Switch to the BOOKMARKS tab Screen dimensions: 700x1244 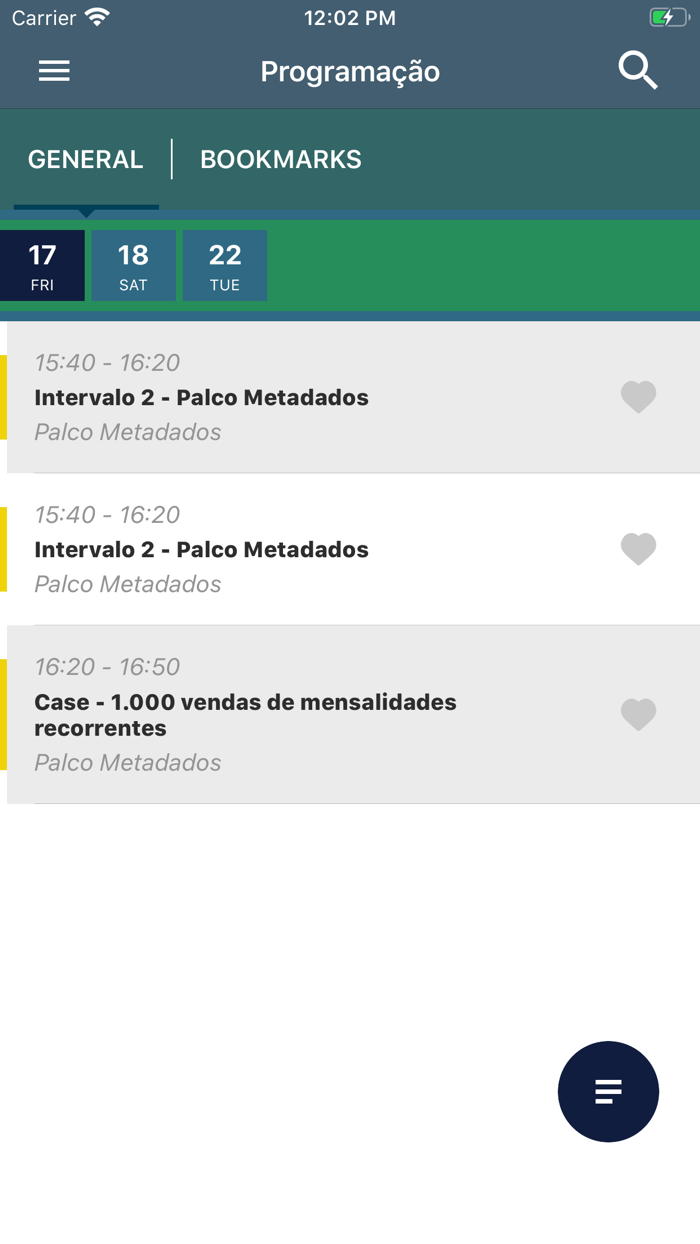[280, 158]
